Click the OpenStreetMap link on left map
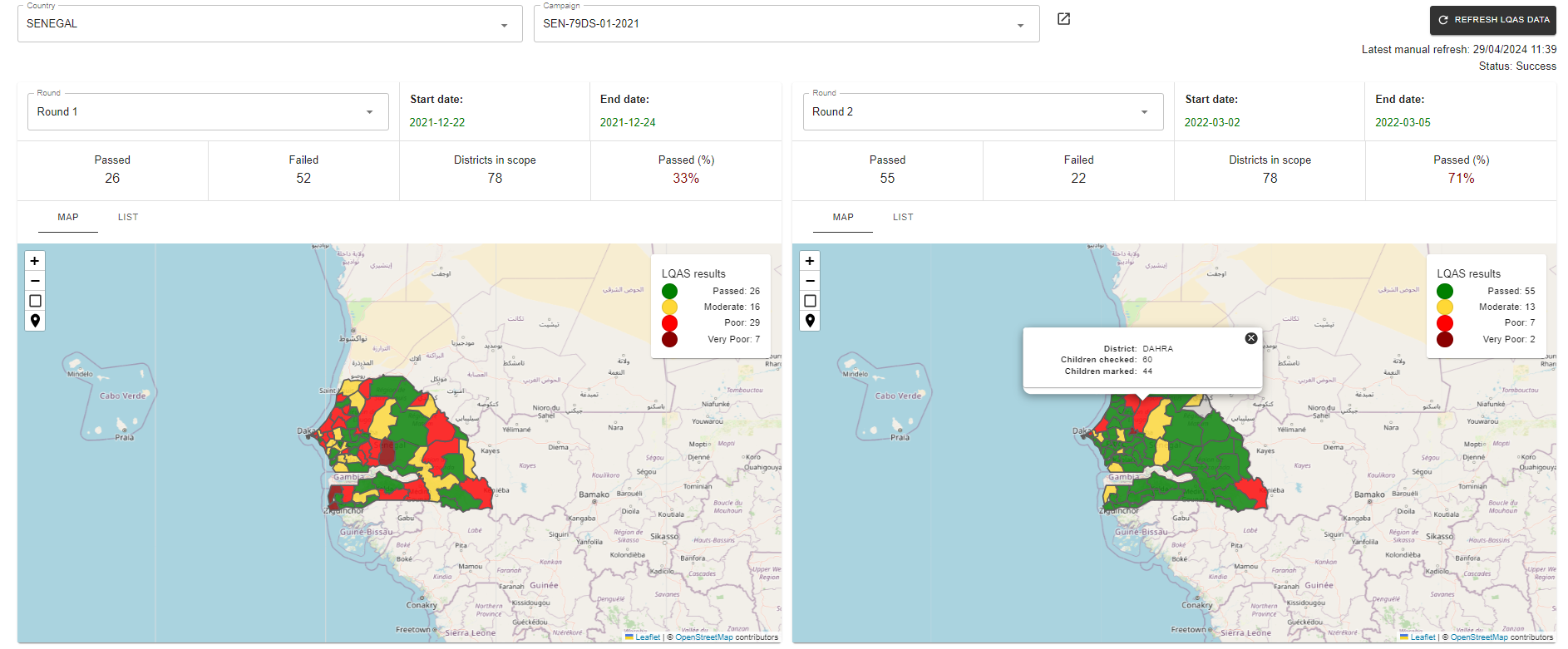Screen dimensions: 1568x649 coord(703,637)
